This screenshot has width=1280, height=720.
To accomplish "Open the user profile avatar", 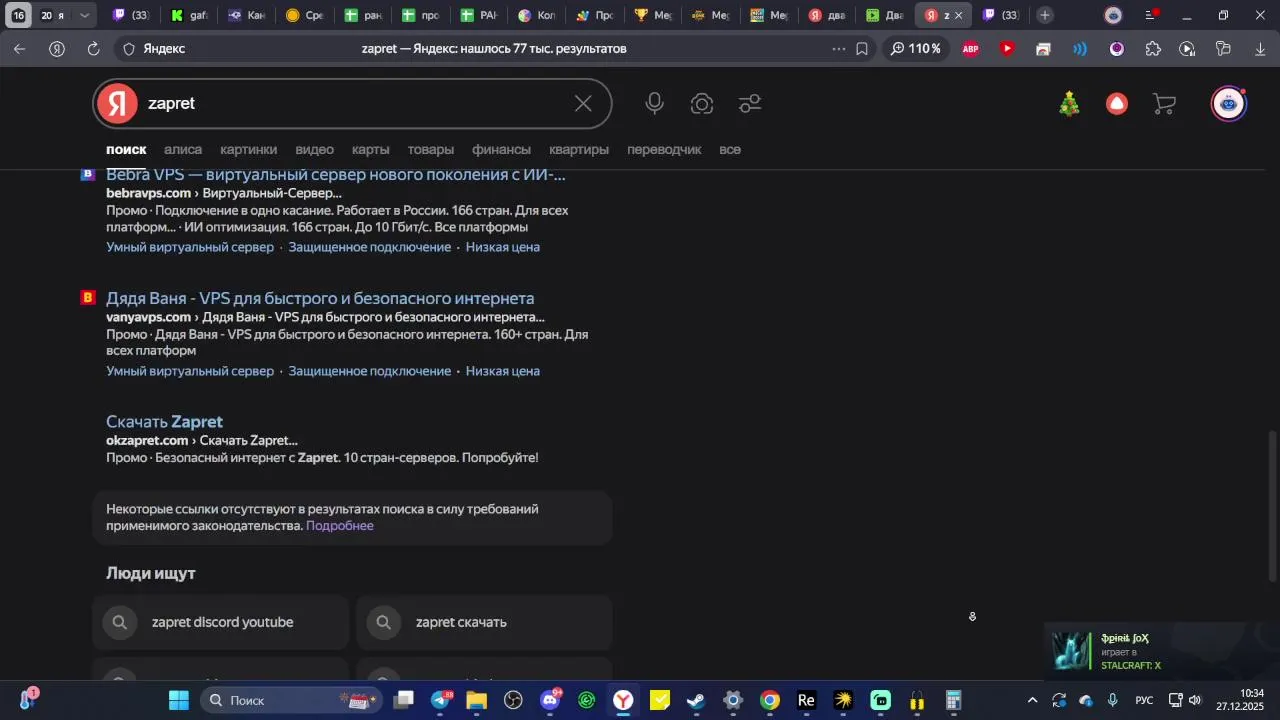I will click(x=1229, y=104).
